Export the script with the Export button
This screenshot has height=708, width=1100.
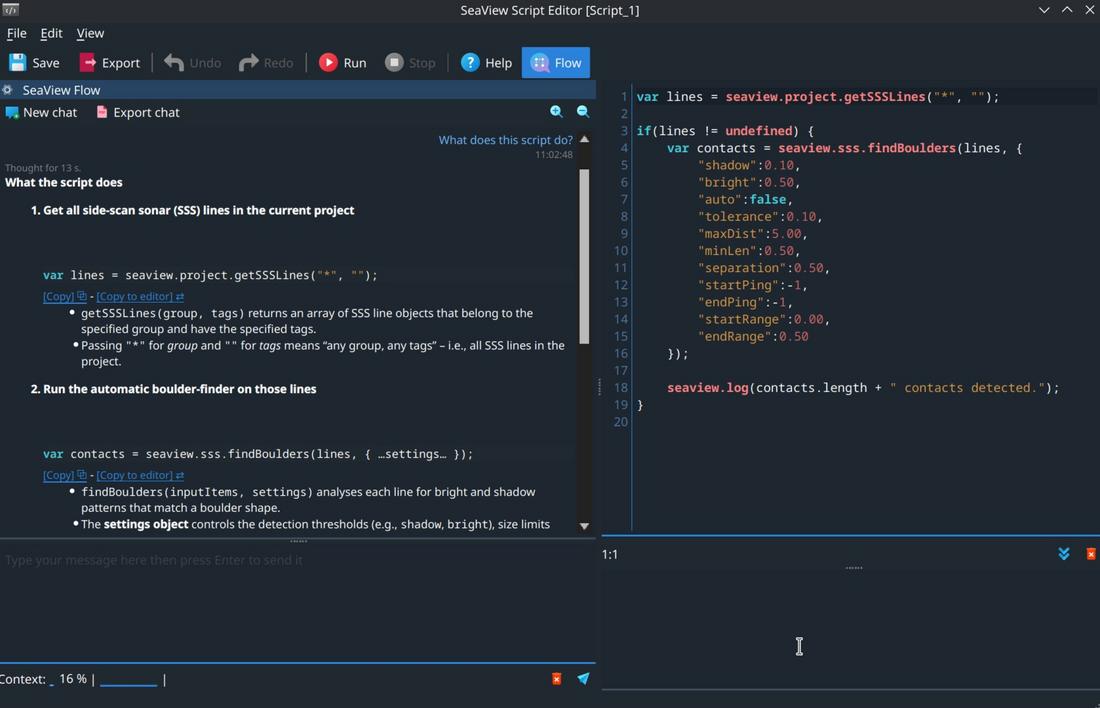110,62
